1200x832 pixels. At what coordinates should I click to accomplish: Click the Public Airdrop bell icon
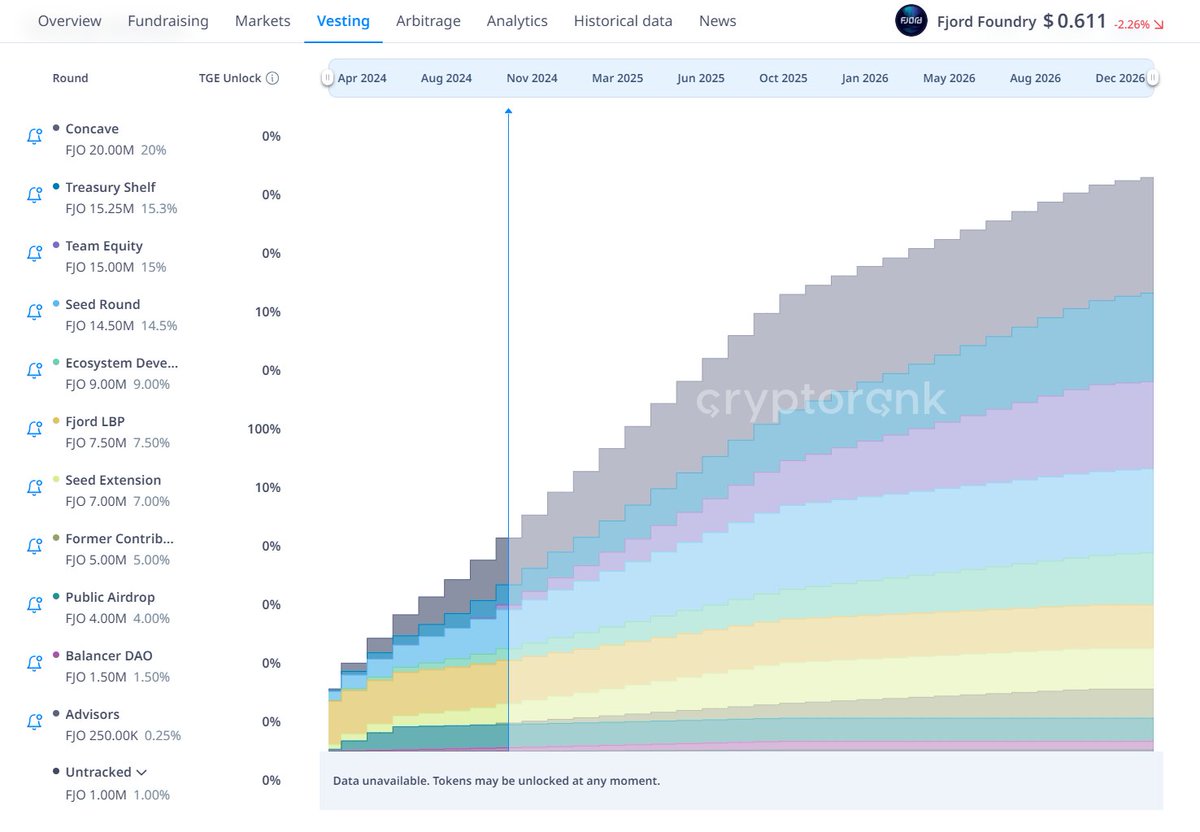pos(34,604)
